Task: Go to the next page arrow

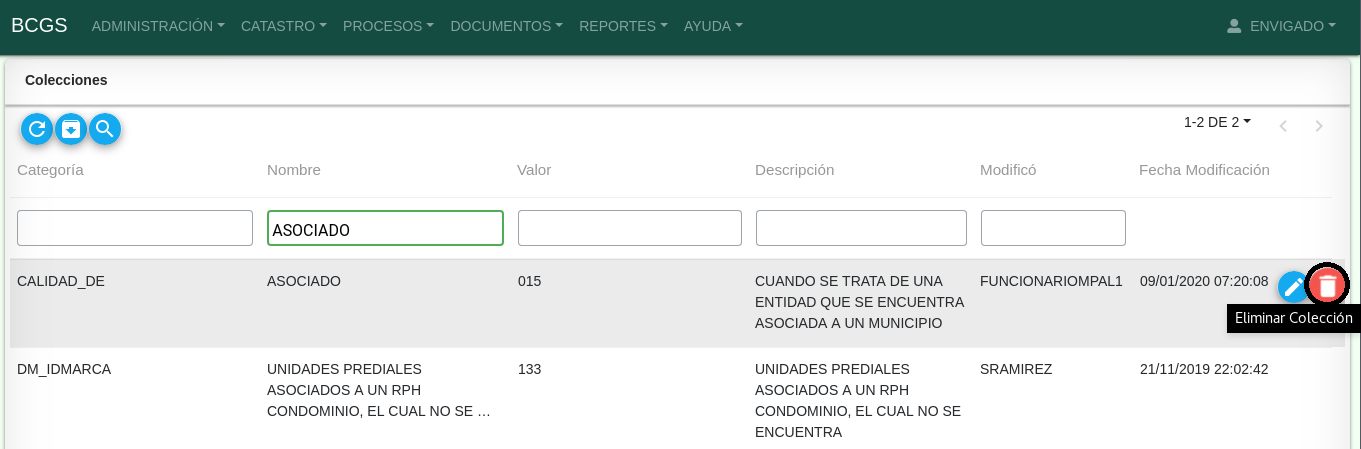Action: coord(1319,126)
